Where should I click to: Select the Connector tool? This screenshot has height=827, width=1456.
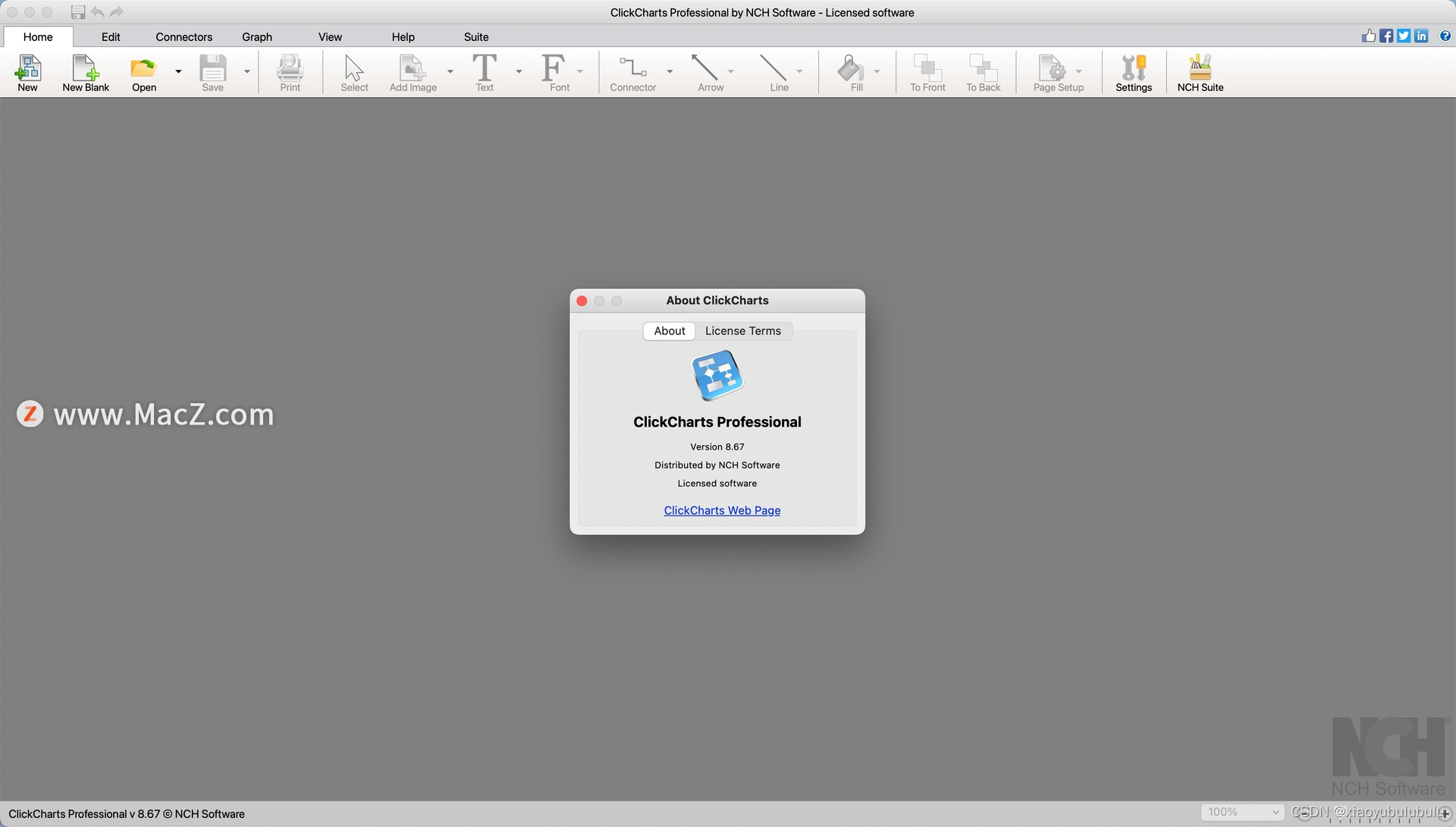[633, 73]
